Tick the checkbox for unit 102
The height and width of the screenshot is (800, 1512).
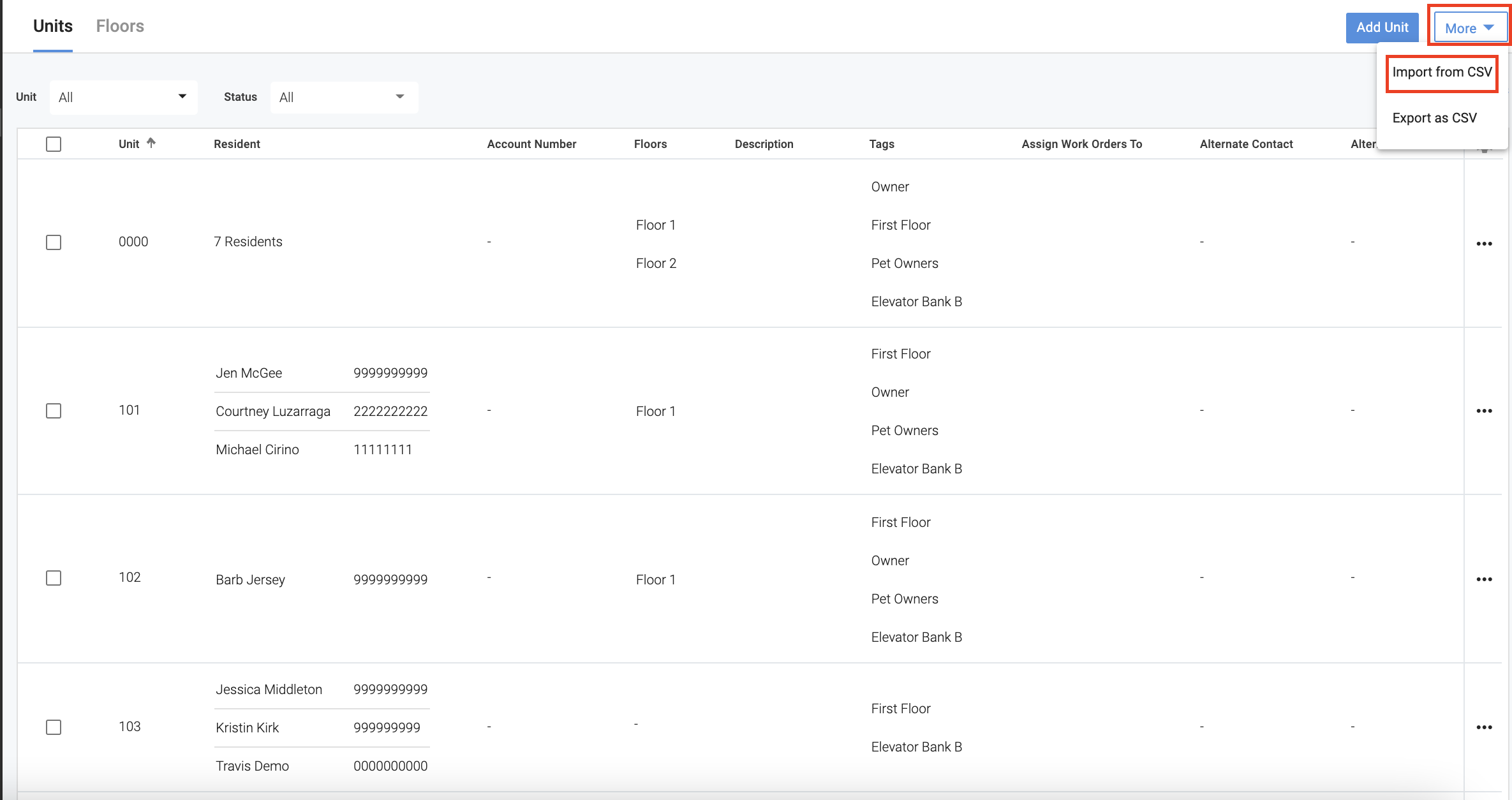pyautogui.click(x=54, y=578)
